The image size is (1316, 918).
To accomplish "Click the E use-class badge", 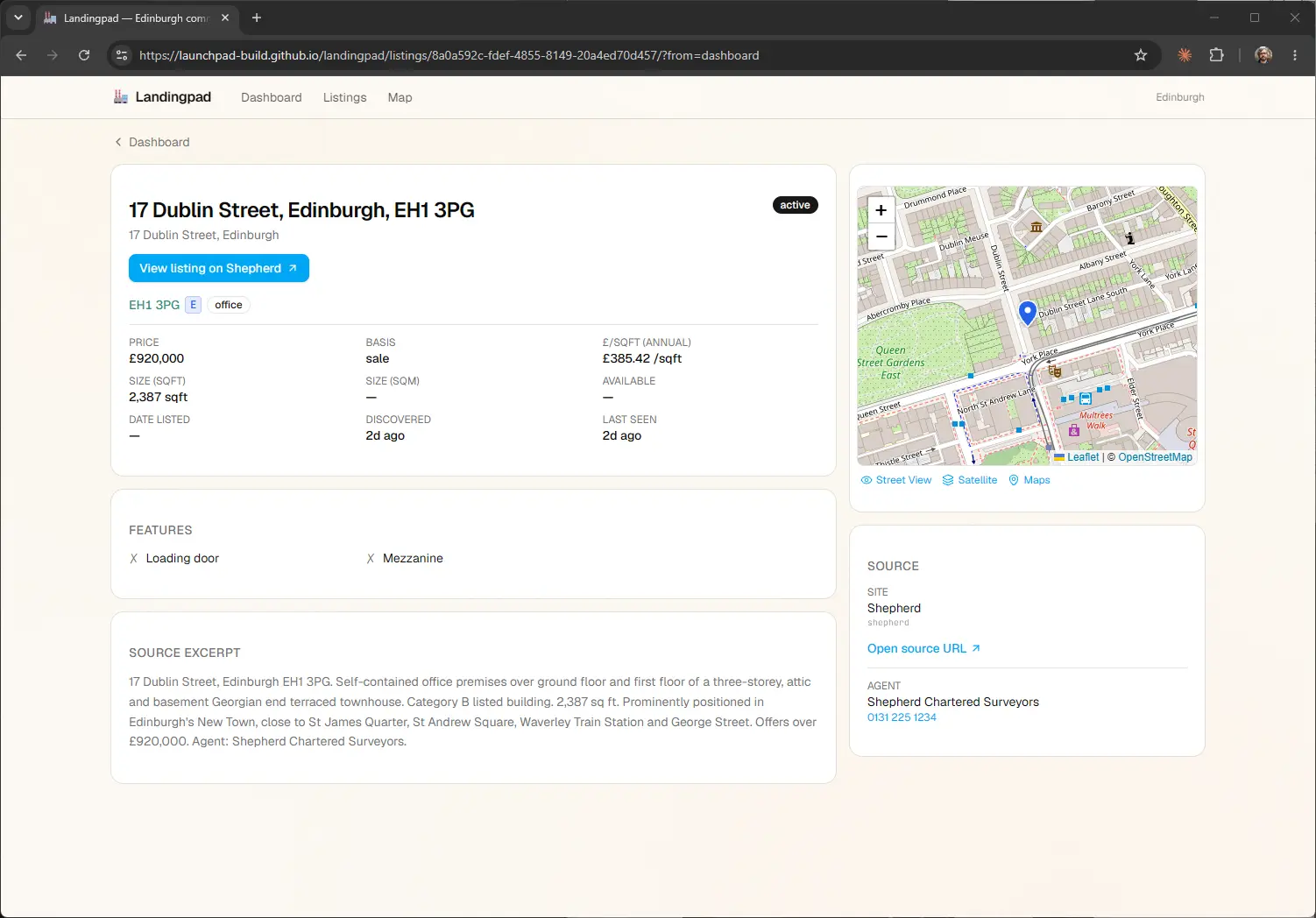I will point(194,305).
